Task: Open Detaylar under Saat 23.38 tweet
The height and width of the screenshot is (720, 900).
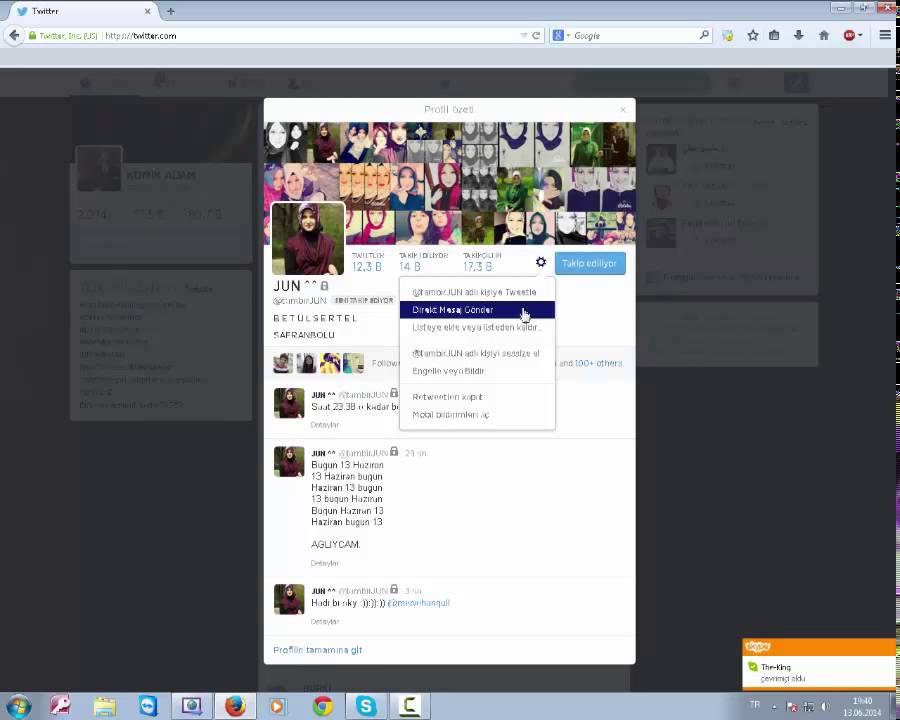Action: click(x=324, y=425)
